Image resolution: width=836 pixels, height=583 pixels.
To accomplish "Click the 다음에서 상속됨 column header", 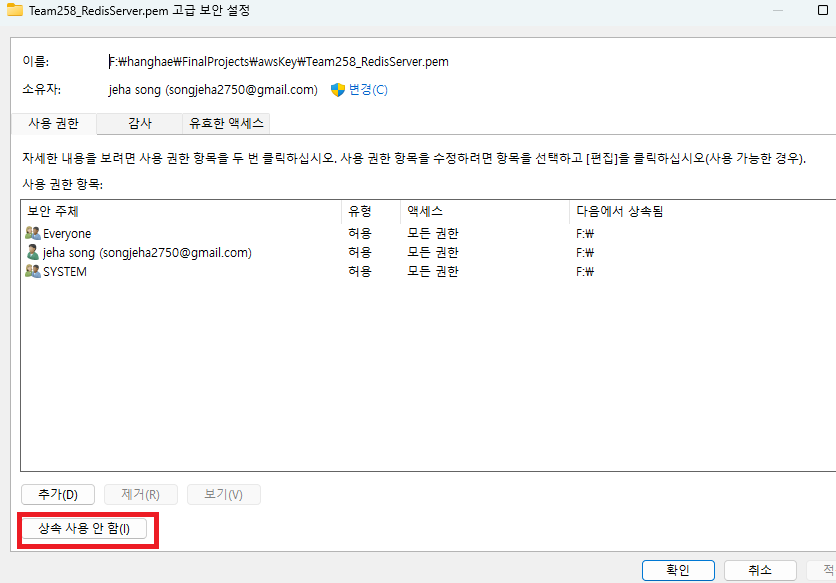I will pos(703,211).
